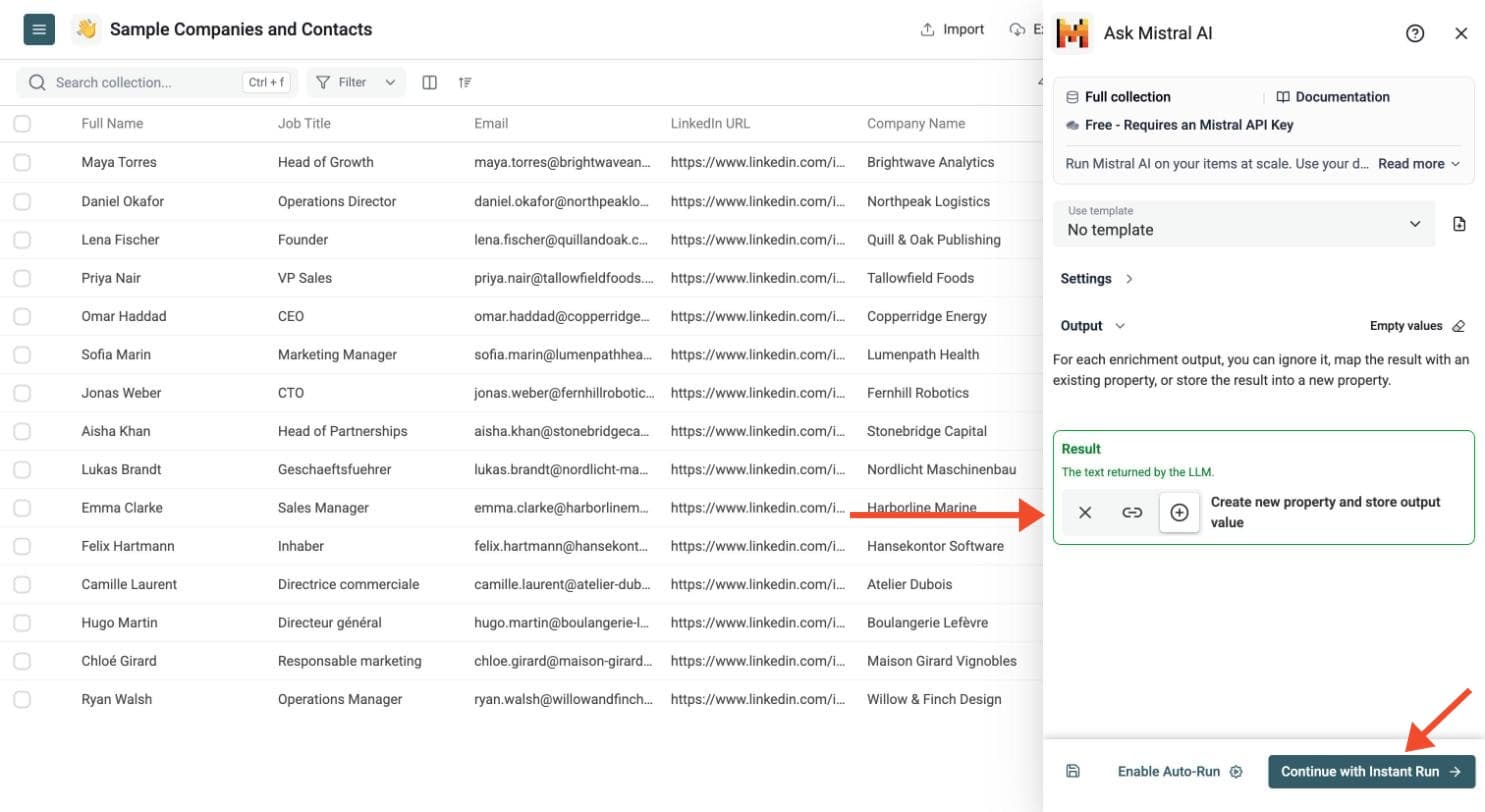
Task: Check the row checkbox for Priya Nair
Action: [x=22, y=277]
